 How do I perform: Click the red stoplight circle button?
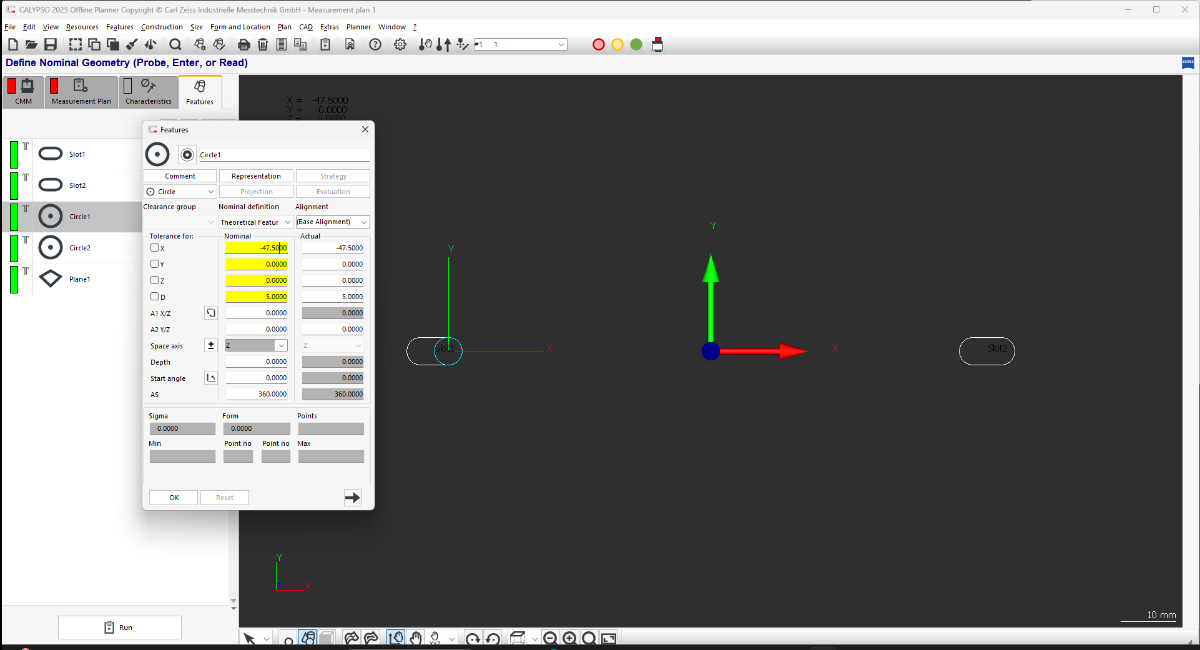coord(599,44)
